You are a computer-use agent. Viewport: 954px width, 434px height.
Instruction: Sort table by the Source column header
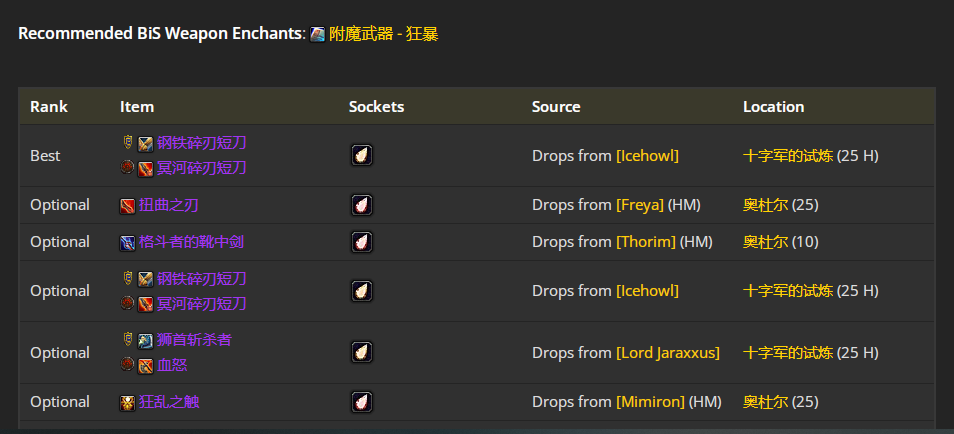[x=556, y=107]
